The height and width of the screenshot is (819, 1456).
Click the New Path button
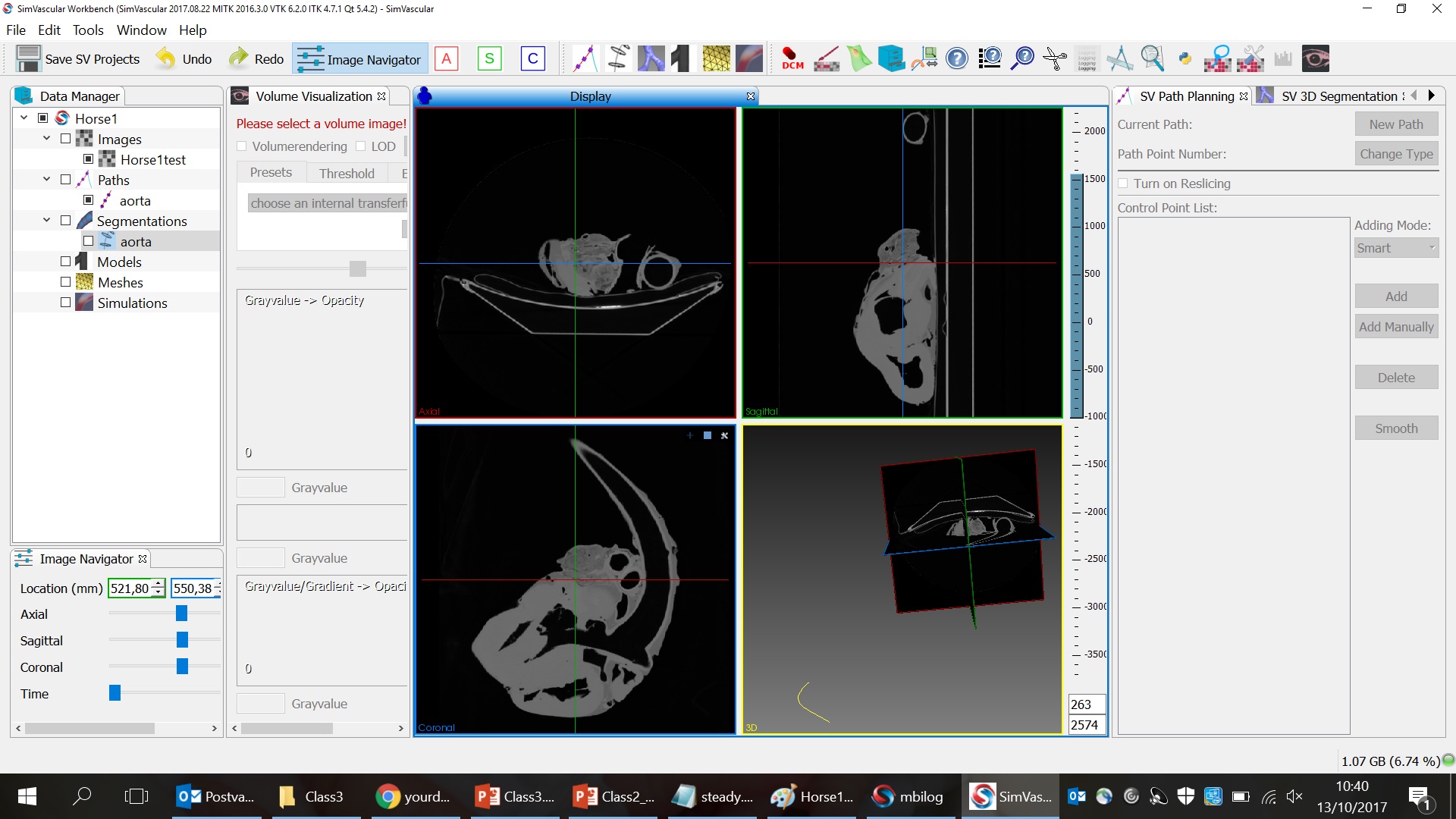[x=1396, y=124]
